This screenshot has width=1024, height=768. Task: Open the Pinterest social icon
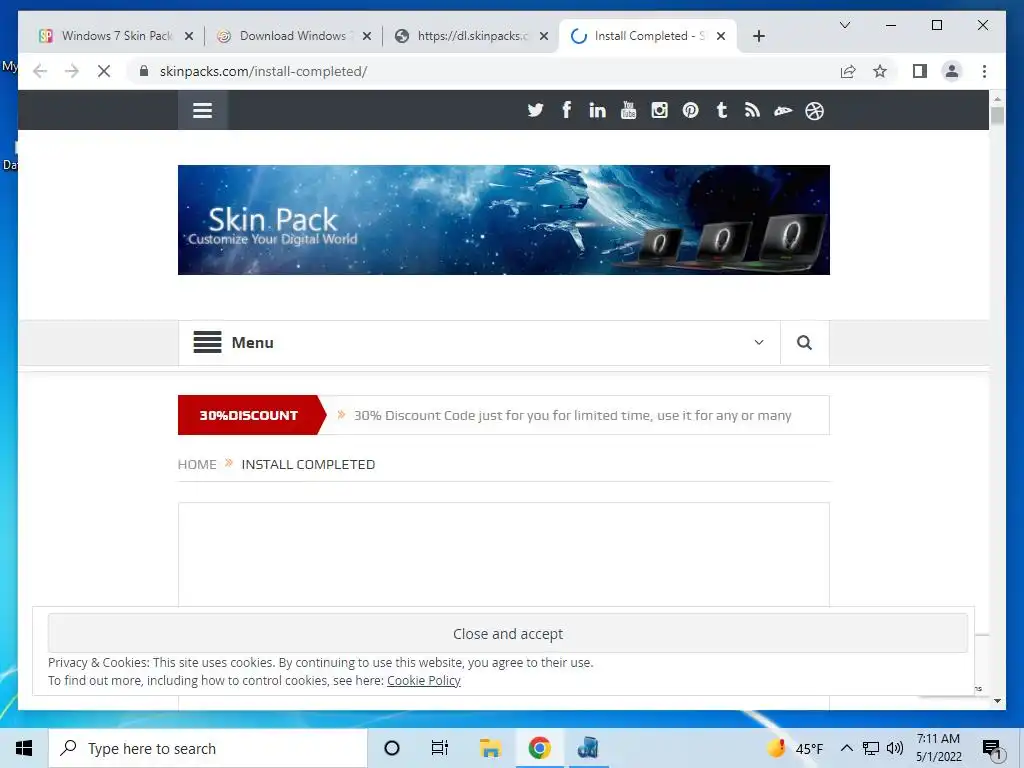690,110
